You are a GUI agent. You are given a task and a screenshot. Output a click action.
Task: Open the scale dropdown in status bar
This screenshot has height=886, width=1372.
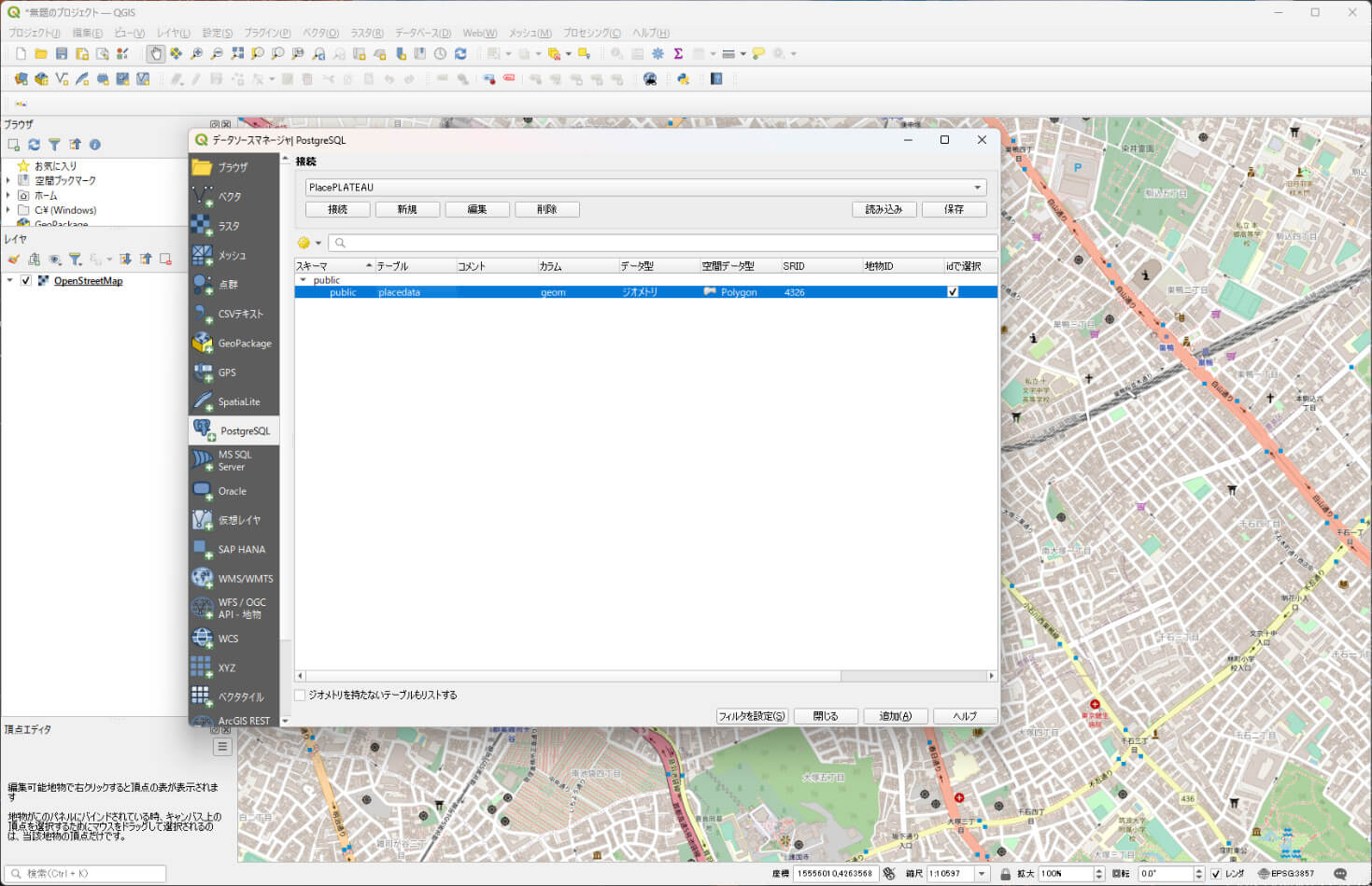click(982, 874)
